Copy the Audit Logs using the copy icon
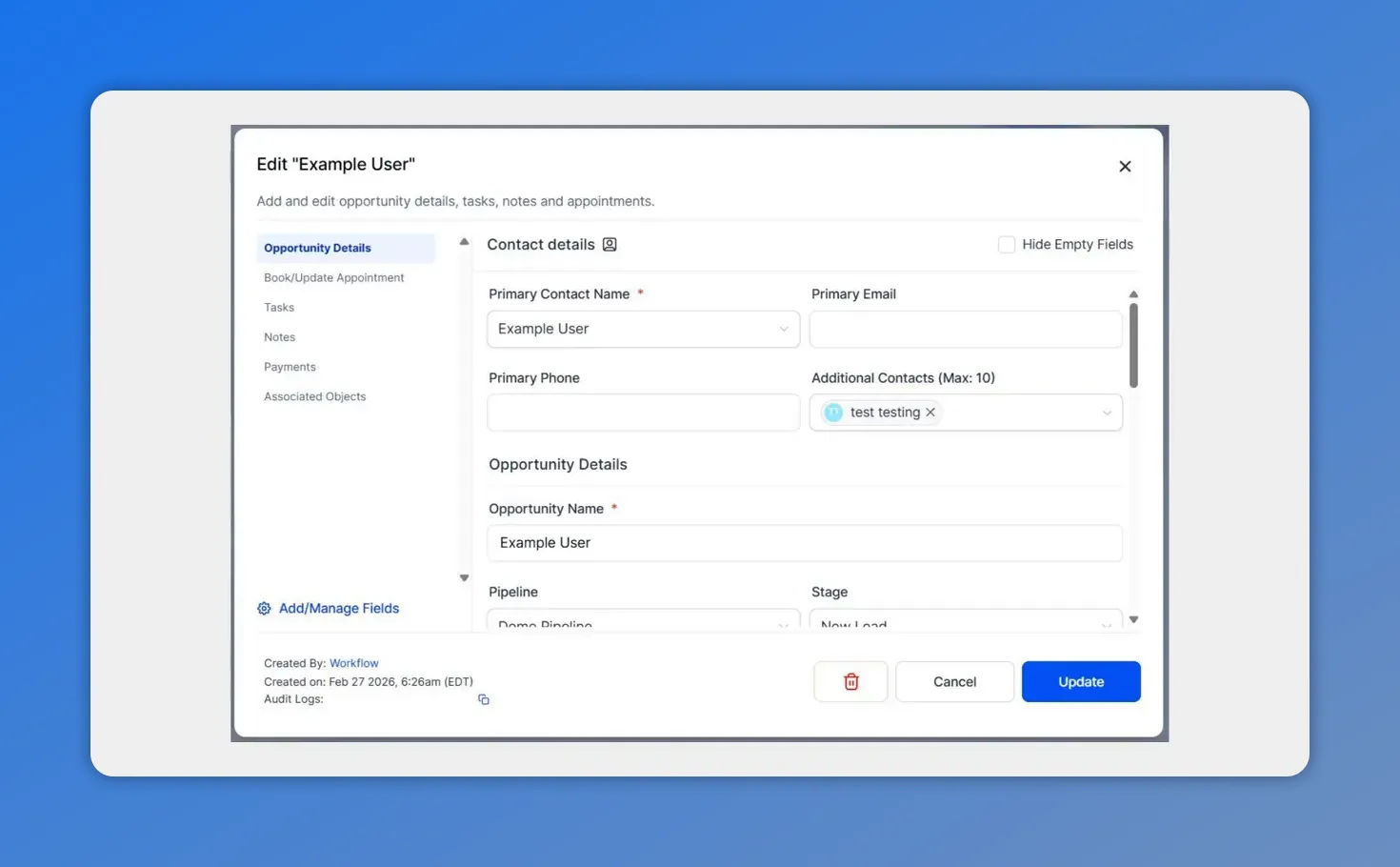The height and width of the screenshot is (867, 1400). (483, 698)
